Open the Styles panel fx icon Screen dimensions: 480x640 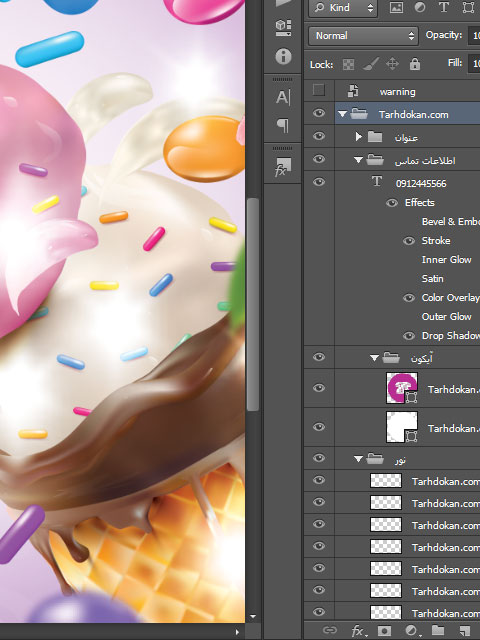tap(282, 167)
